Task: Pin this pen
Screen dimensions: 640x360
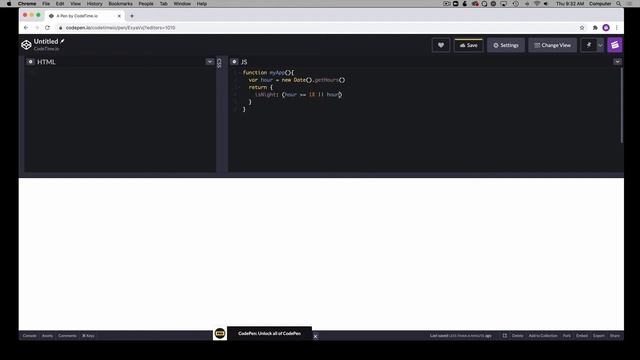Action: (589, 45)
